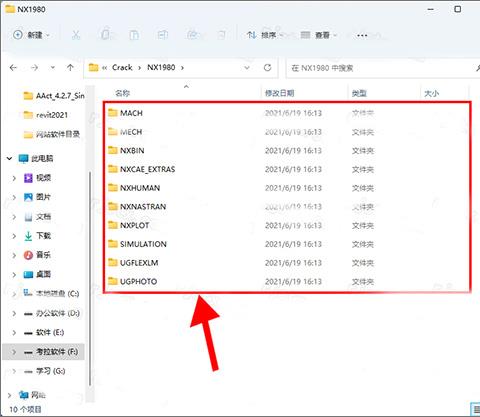Expand the address bar history dropdown

click(x=247, y=68)
